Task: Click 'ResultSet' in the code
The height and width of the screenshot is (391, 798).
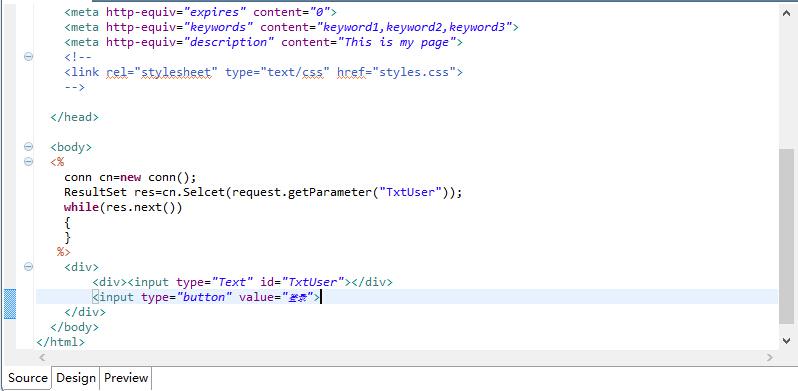Action: coord(95,192)
